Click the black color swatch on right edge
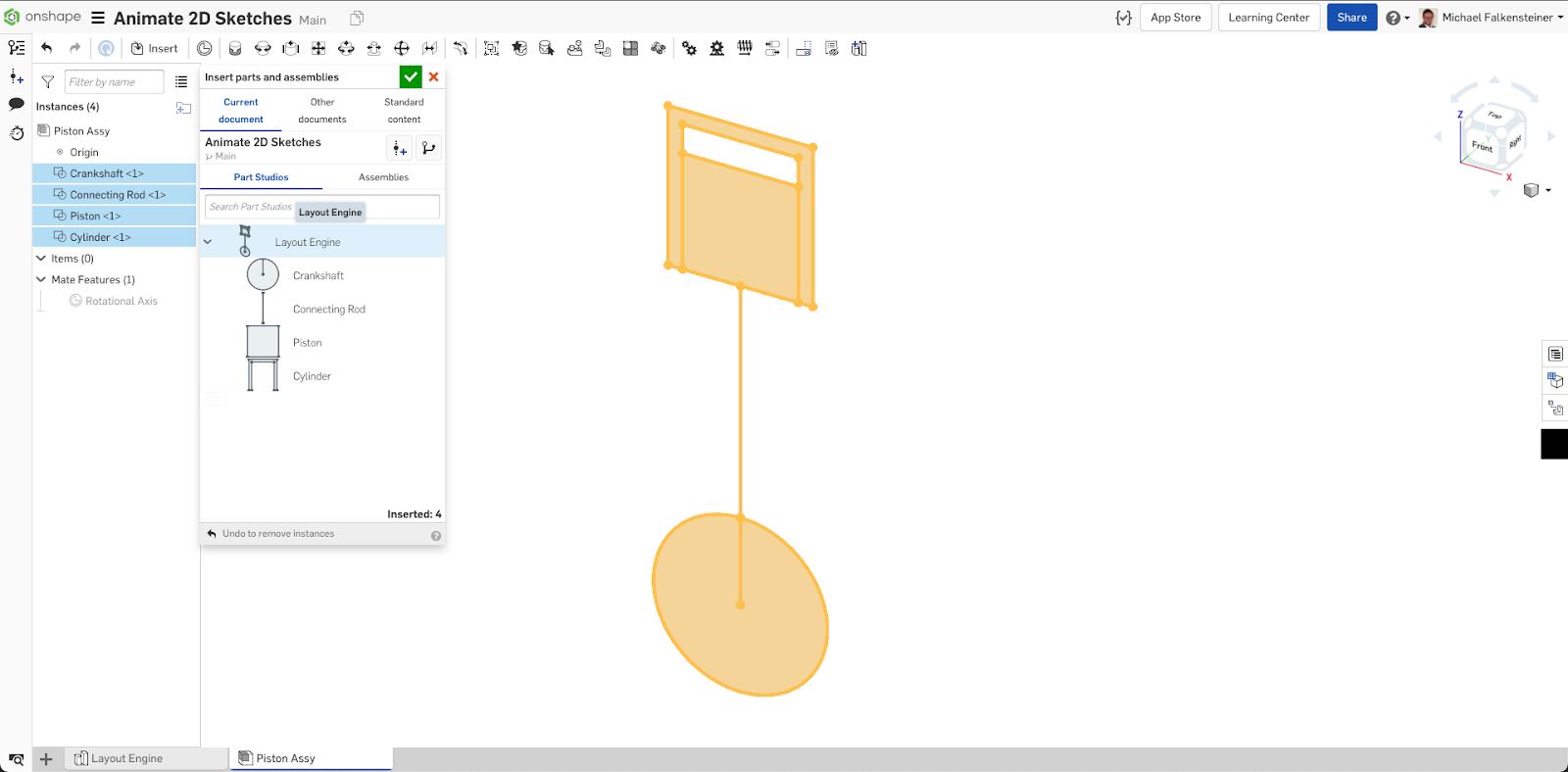Screen dimensions: 1568x772 click(x=1554, y=444)
